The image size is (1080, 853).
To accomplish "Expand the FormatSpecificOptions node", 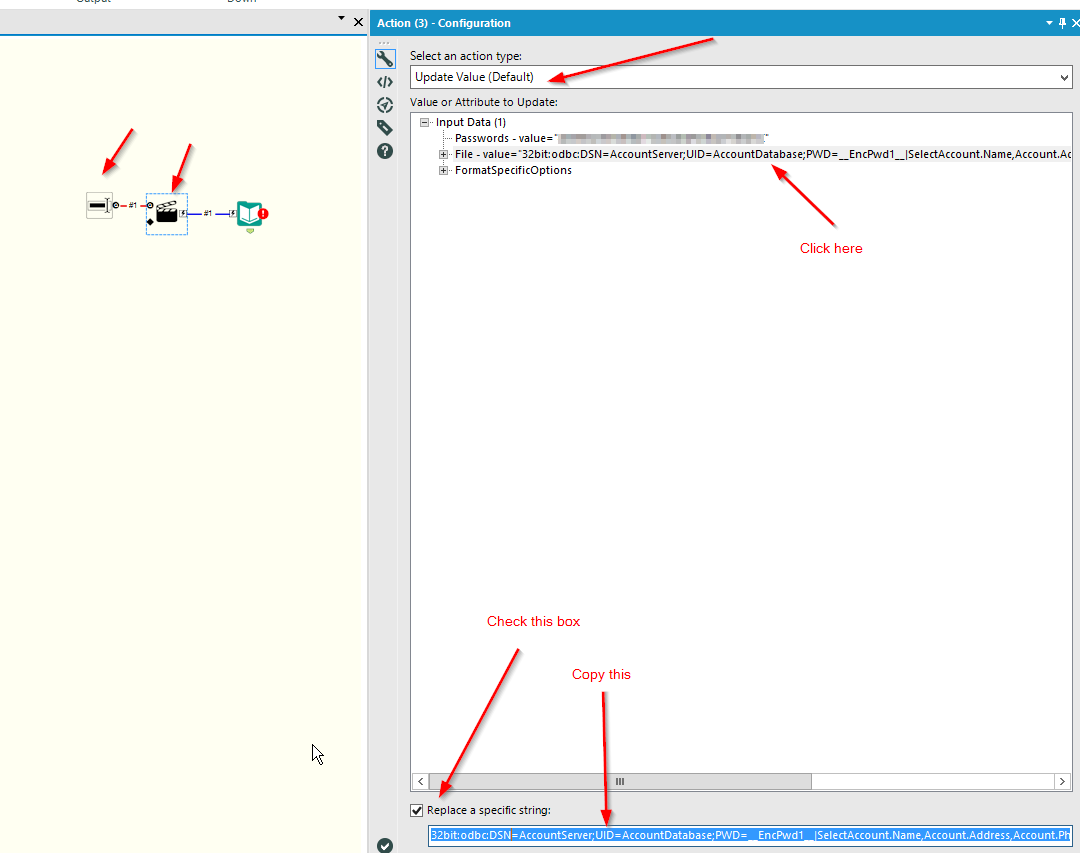I will pyautogui.click(x=443, y=170).
